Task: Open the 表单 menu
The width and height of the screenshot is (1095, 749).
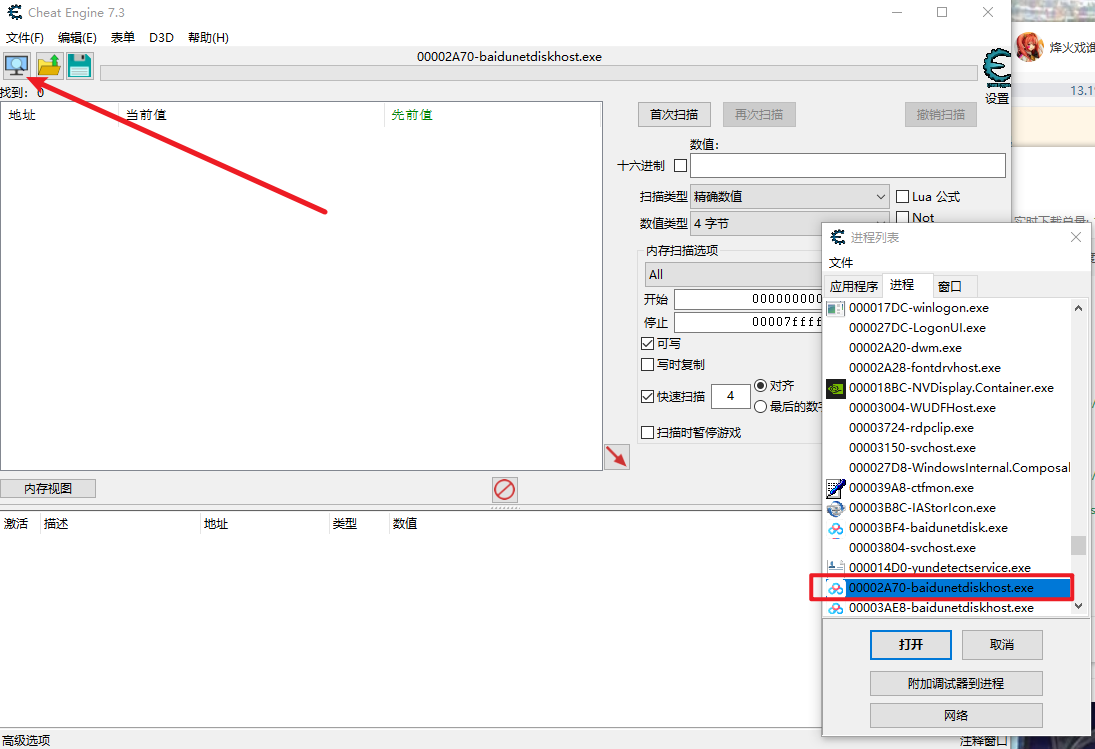Action: 123,38
